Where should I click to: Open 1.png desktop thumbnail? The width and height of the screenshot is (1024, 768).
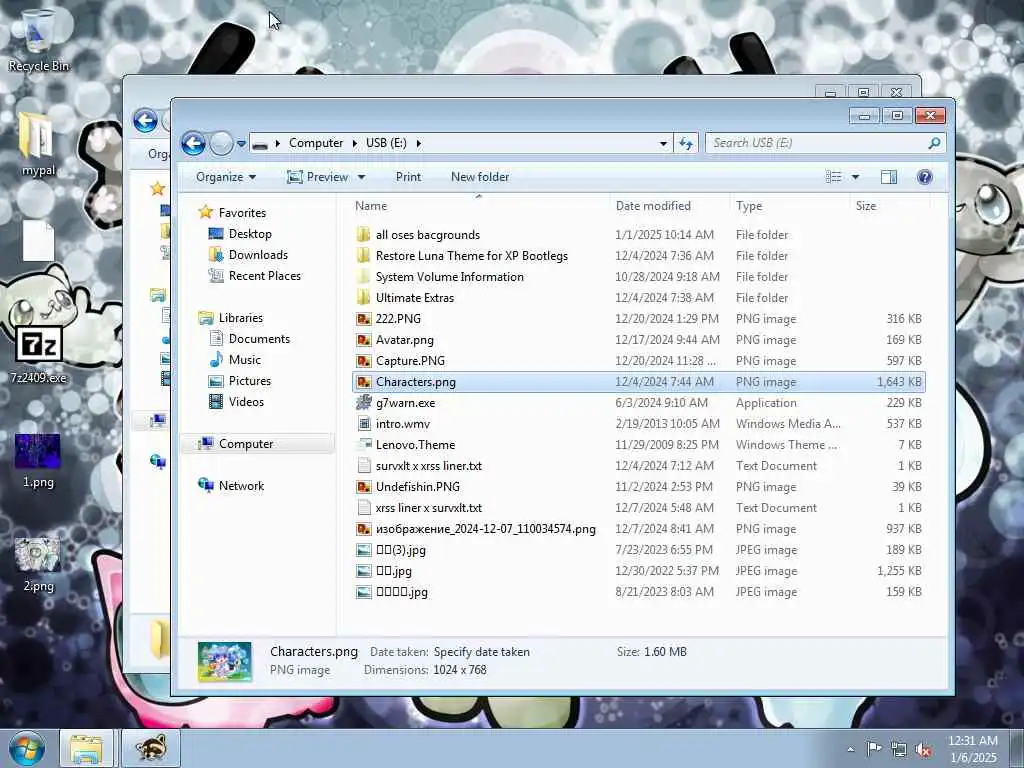[38, 460]
